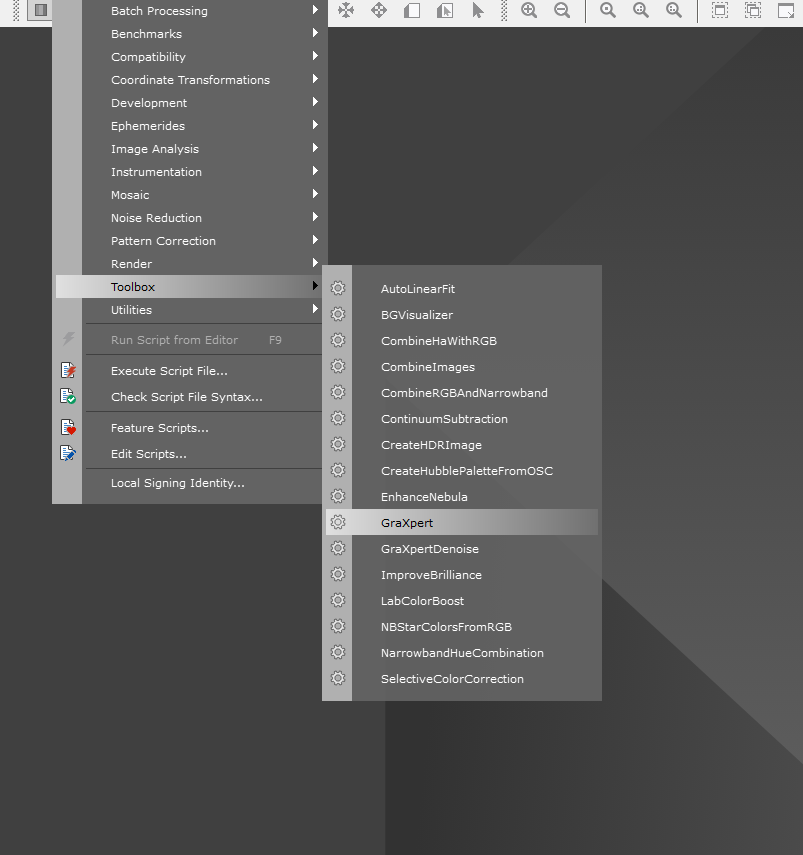Click the single dashed-frame Fit View icon
This screenshot has width=803, height=855.
720,10
